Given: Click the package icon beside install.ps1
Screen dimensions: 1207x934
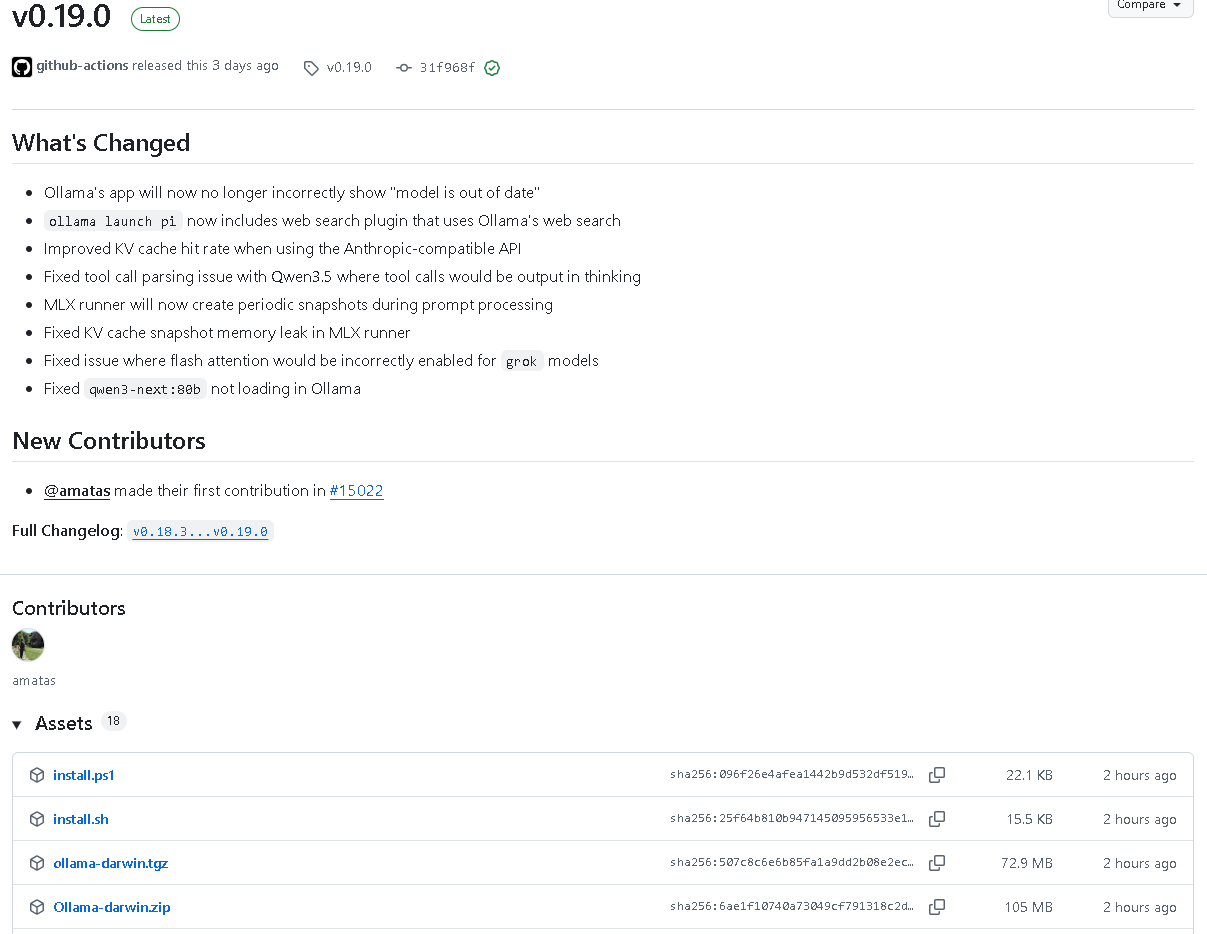Looking at the screenshot, I should pyautogui.click(x=37, y=775).
